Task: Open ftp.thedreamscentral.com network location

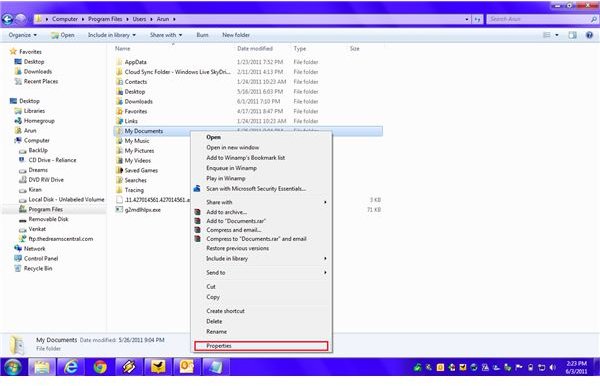Action: (x=60, y=239)
